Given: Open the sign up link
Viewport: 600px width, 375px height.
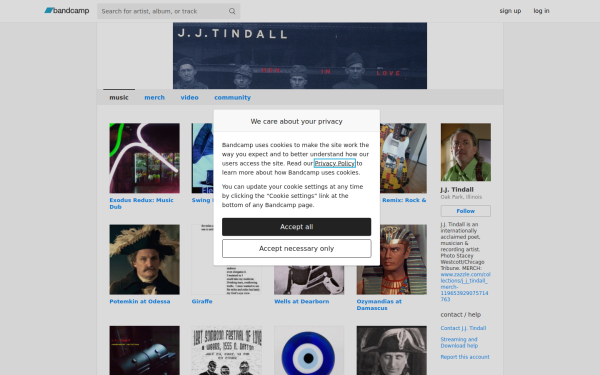Looking at the screenshot, I should coord(510,11).
